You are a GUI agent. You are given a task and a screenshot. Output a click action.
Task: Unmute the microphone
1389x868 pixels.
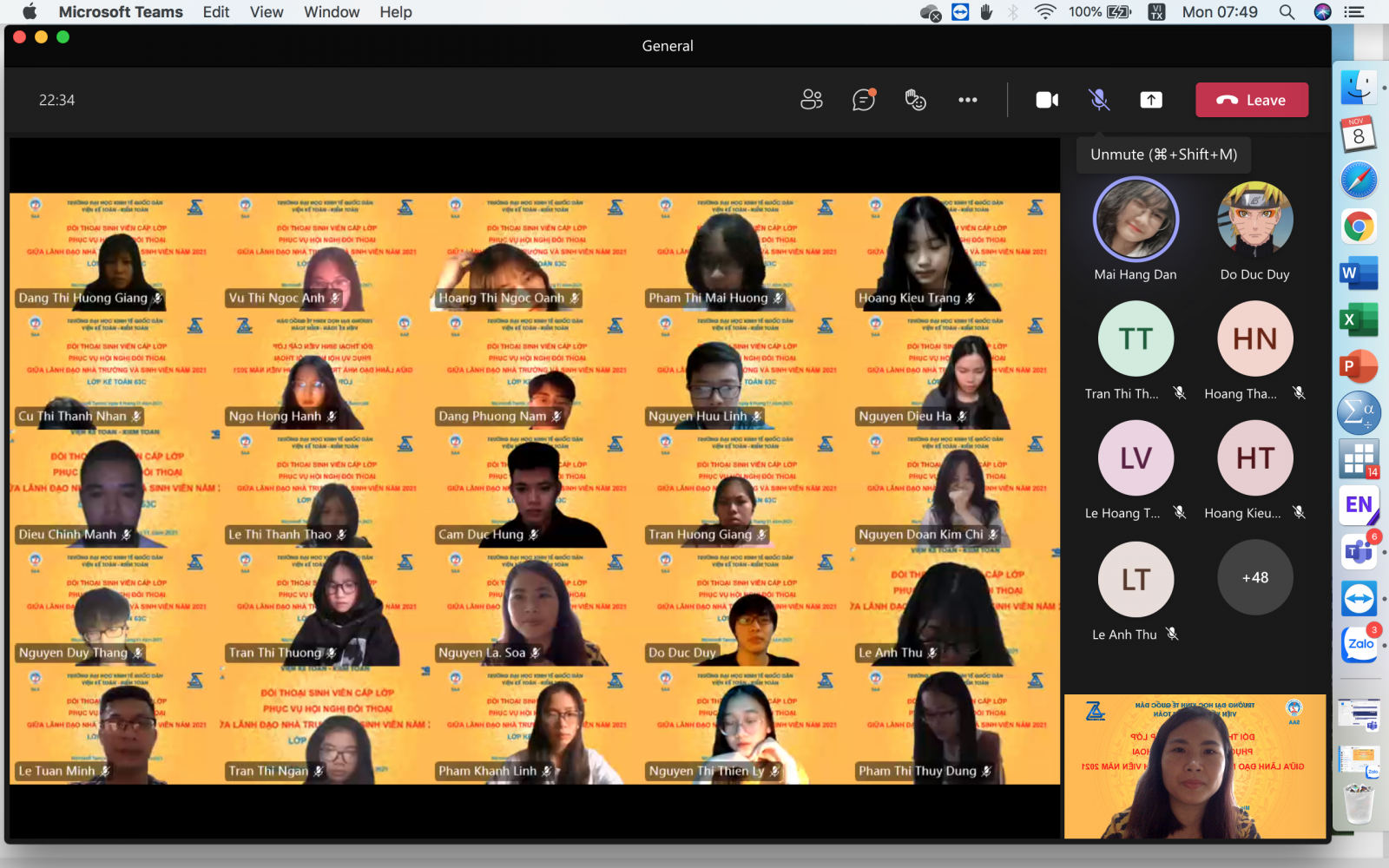(1099, 100)
